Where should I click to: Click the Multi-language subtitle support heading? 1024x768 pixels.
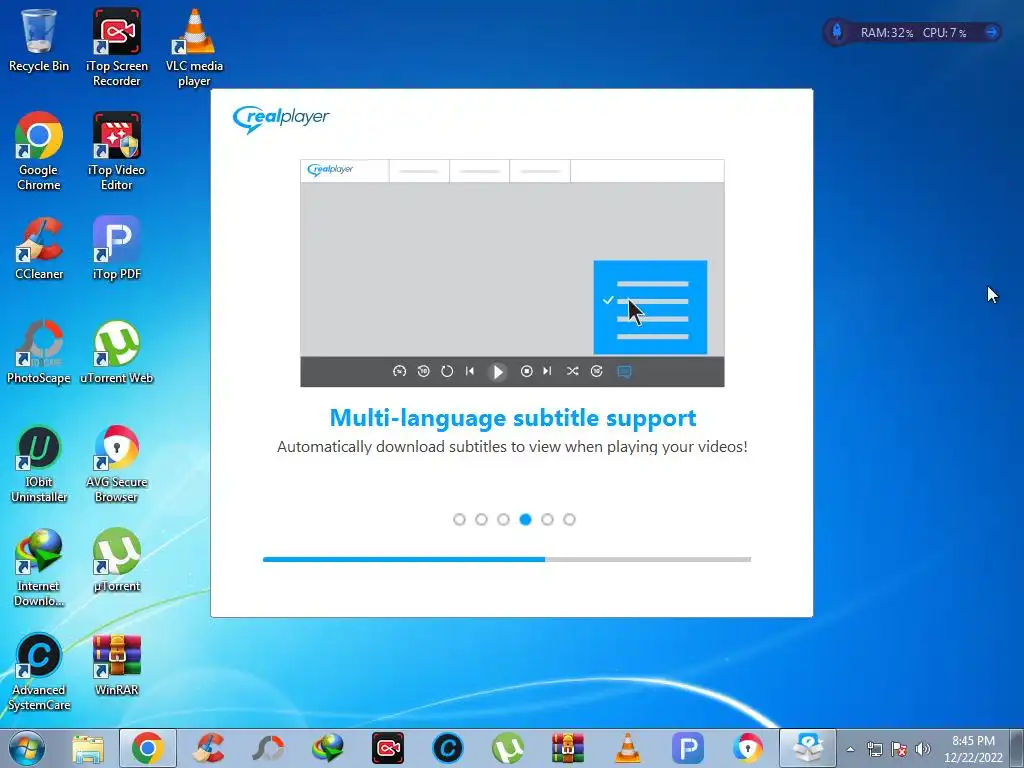coord(513,418)
